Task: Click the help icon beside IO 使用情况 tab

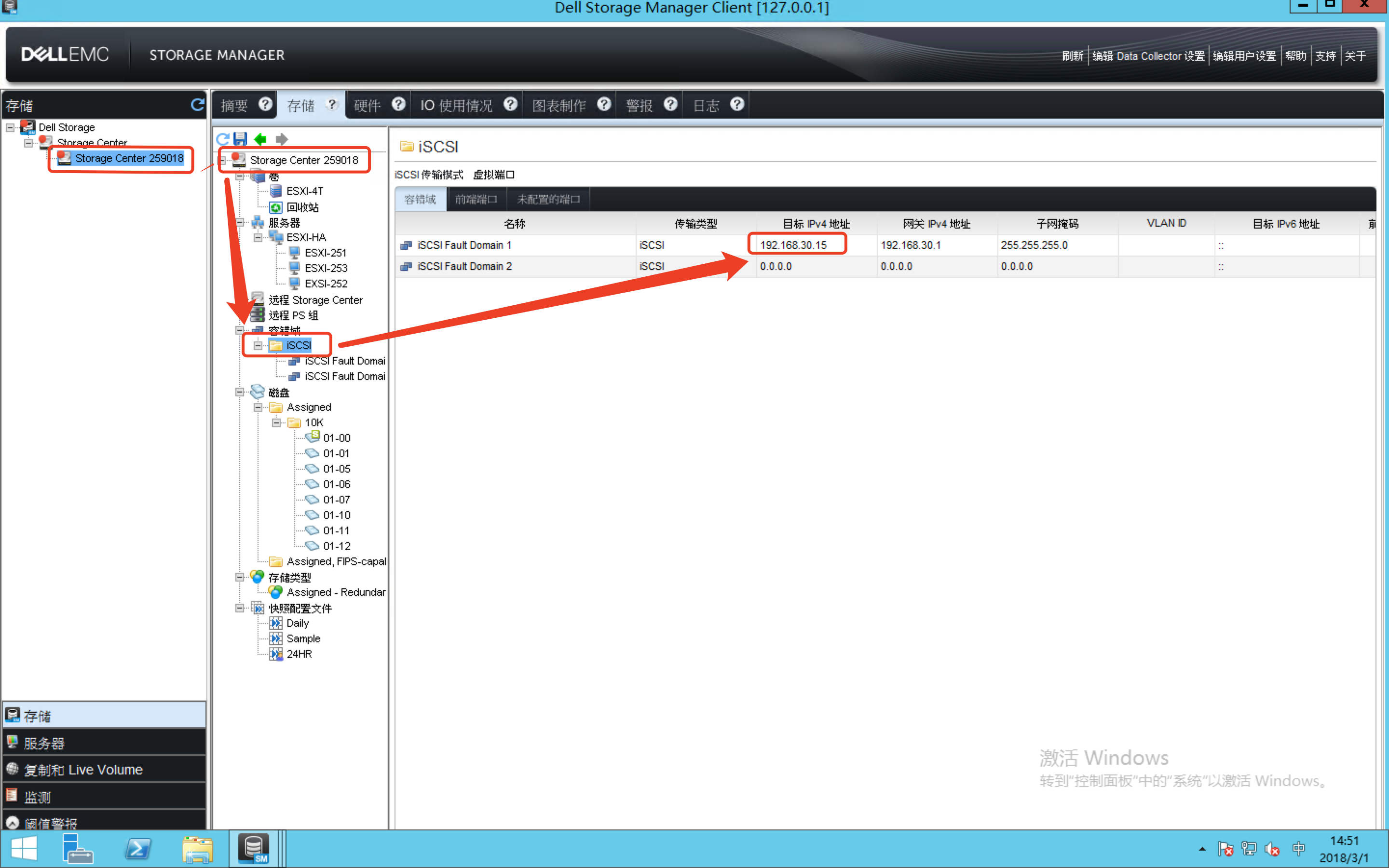Action: click(510, 105)
